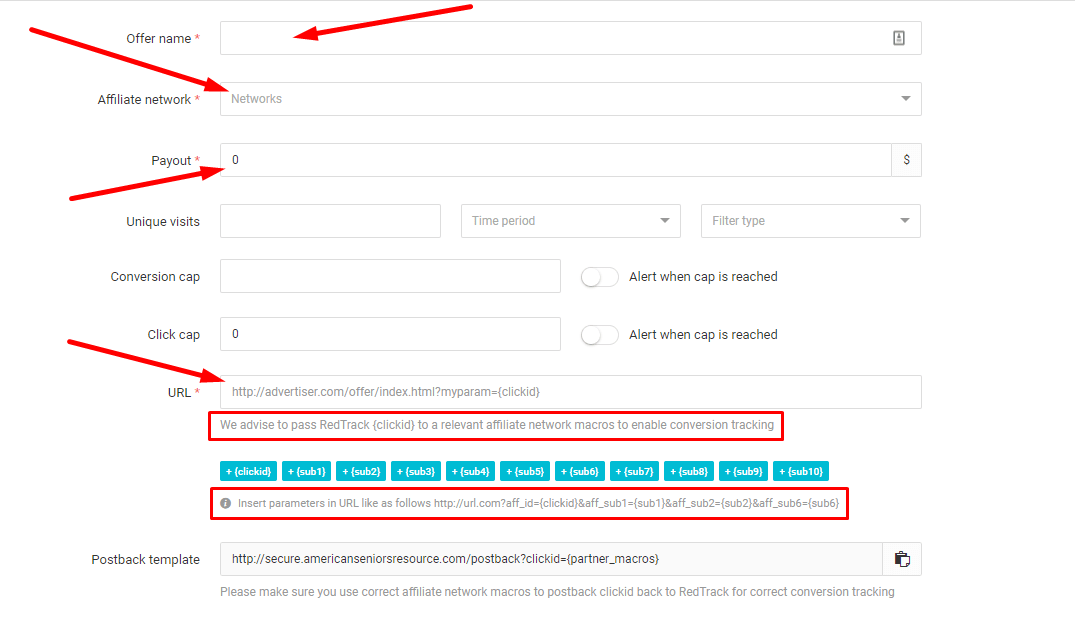Insert the {sub10} parameter tag
Viewport: 1075px width, 618px height.
pos(800,471)
